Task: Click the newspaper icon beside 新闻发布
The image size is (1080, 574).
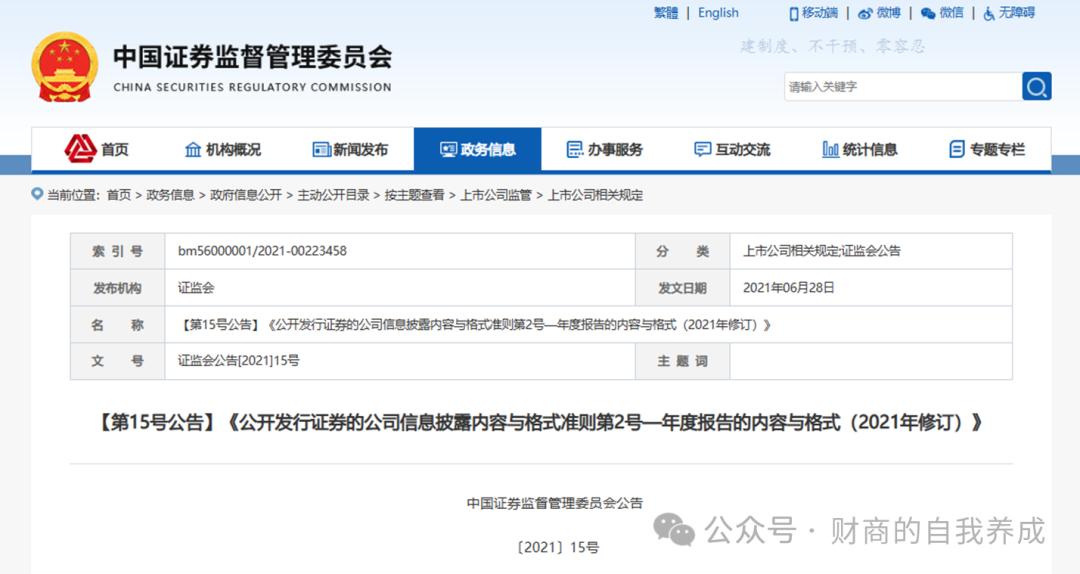Action: click(x=322, y=150)
